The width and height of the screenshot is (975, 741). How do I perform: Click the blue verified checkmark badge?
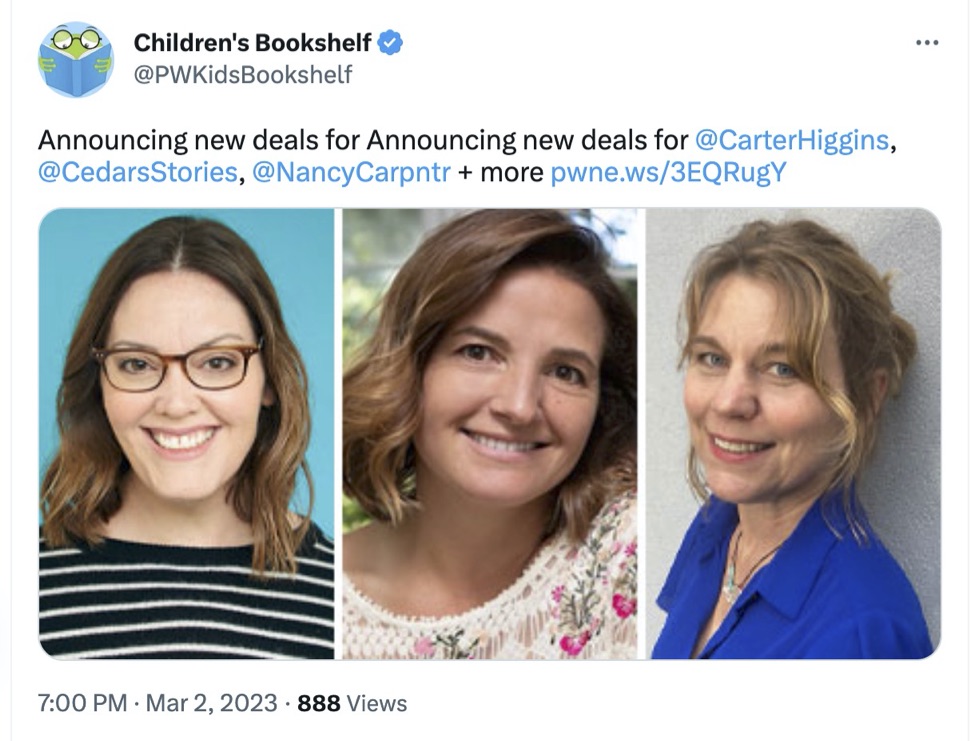click(x=391, y=43)
